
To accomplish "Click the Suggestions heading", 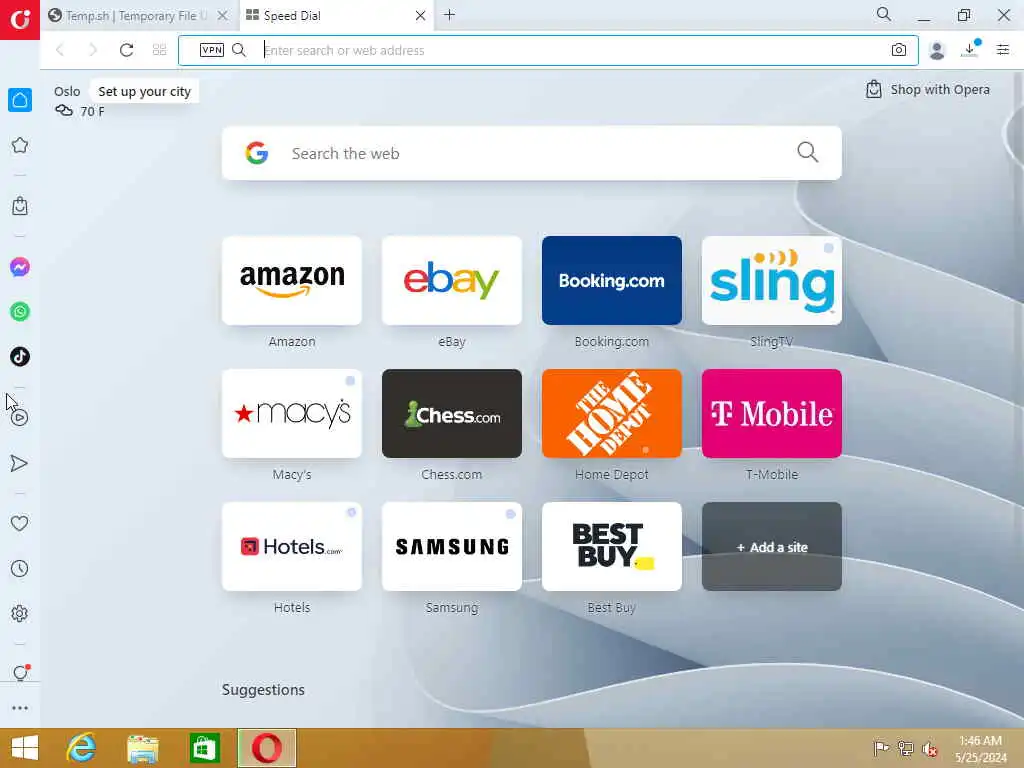I will click(263, 690).
